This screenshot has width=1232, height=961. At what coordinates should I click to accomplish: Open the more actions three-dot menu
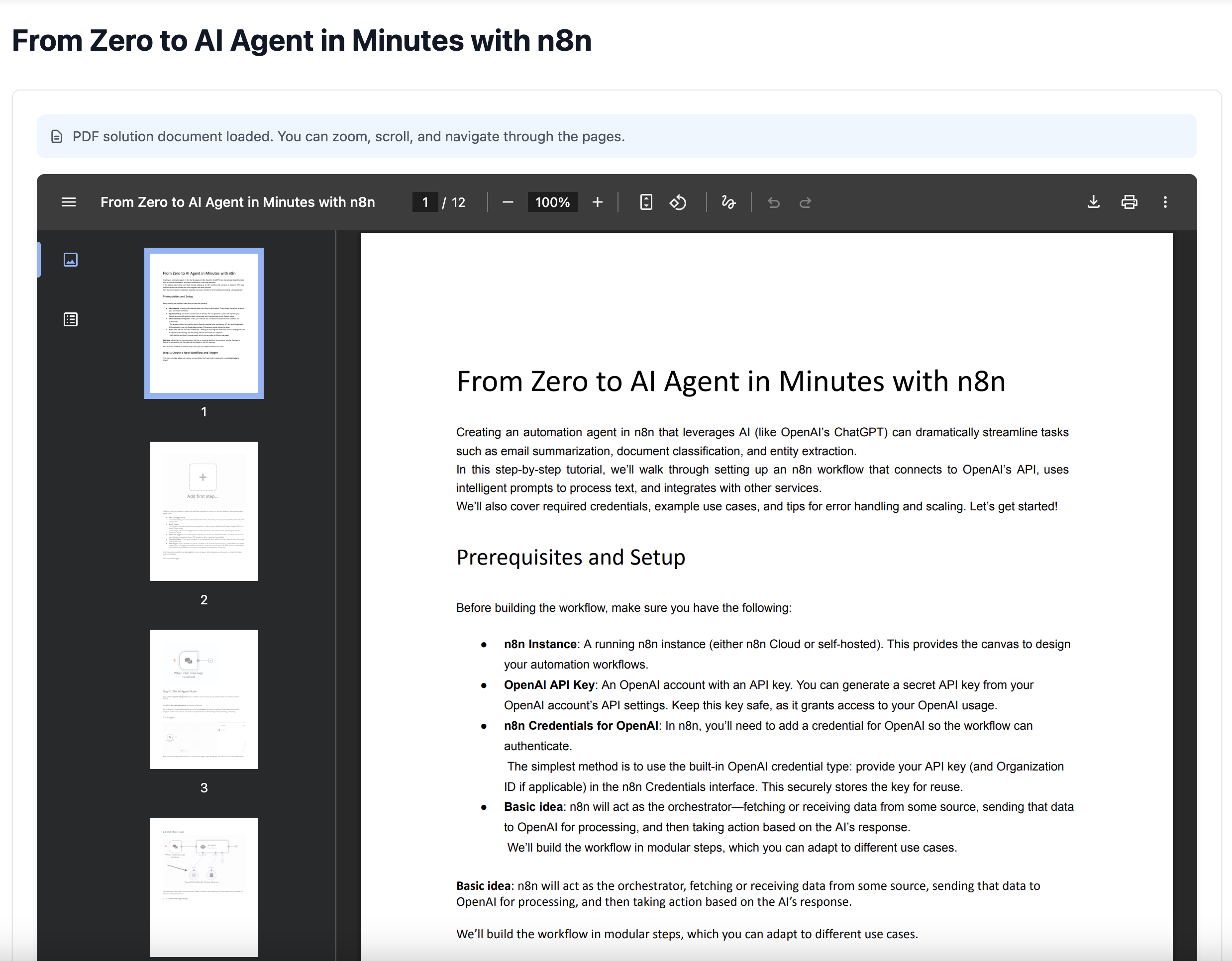coord(1165,202)
